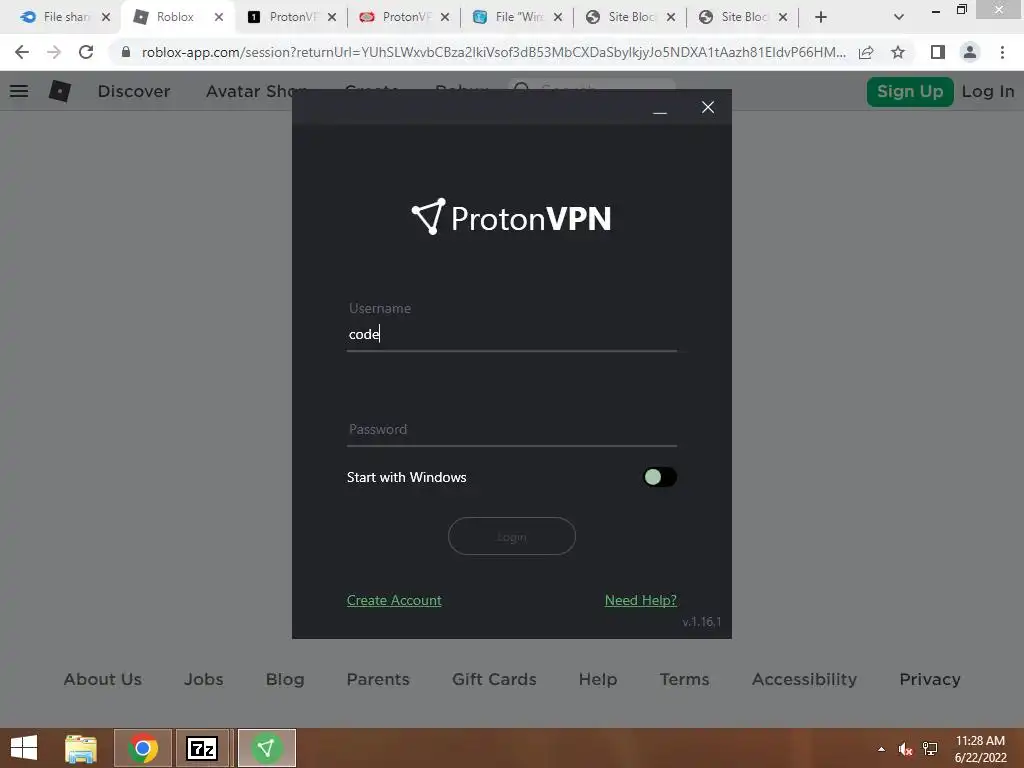Open the Need Help? link
1024x768 pixels.
(641, 600)
